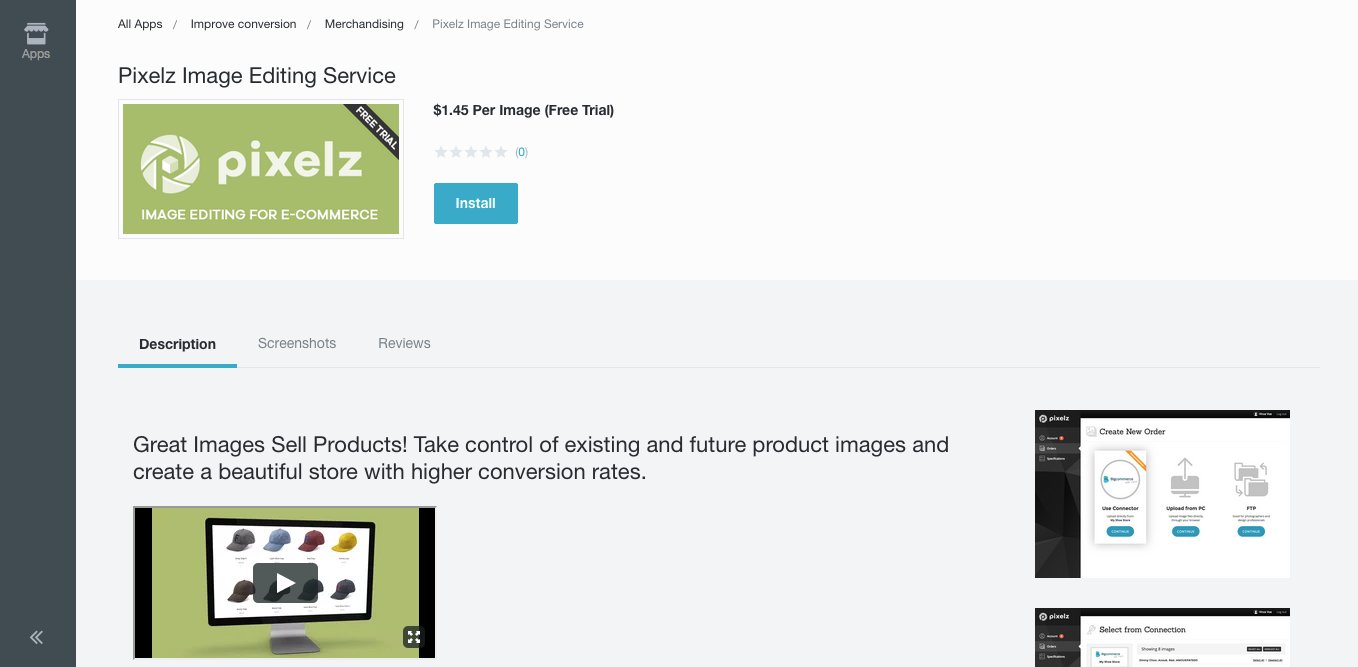1358x667 pixels.
Task: Click Pixelz Image Editing Service breadcrumb
Action: [507, 24]
